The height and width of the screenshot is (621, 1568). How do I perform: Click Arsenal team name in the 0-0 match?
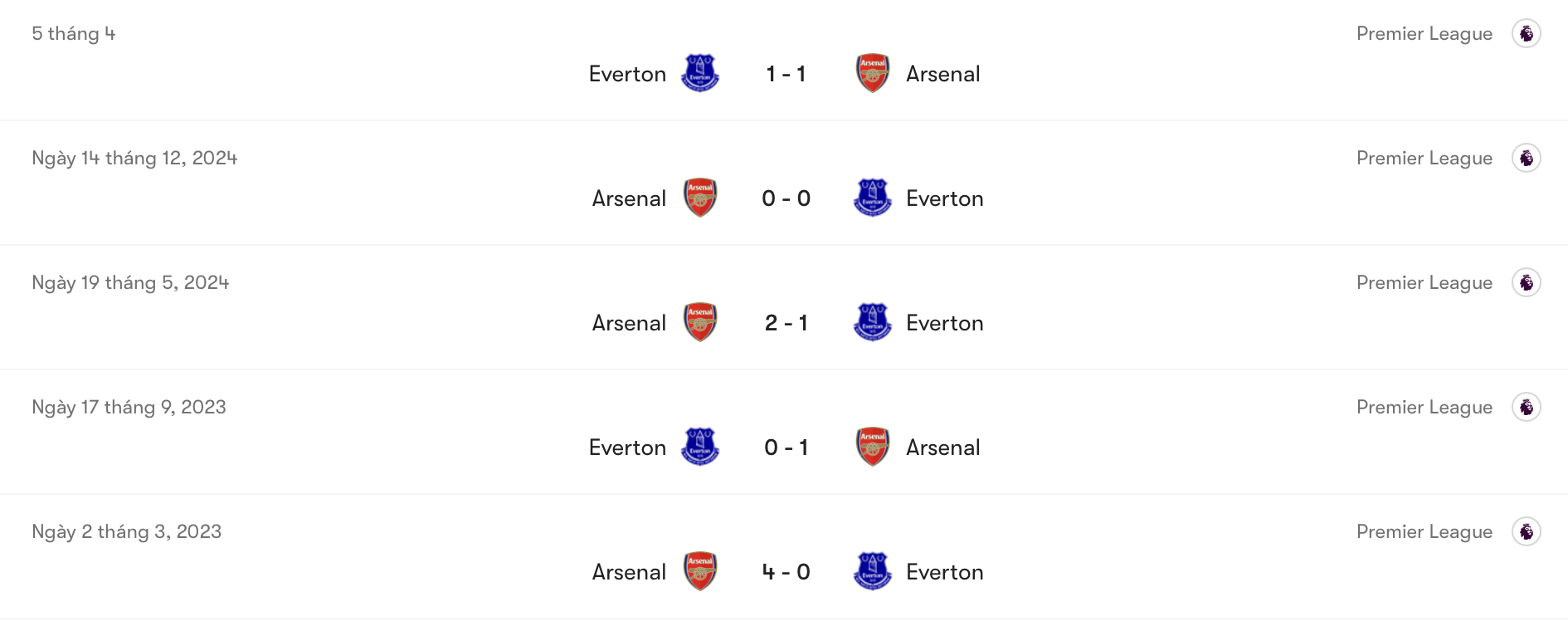point(628,198)
